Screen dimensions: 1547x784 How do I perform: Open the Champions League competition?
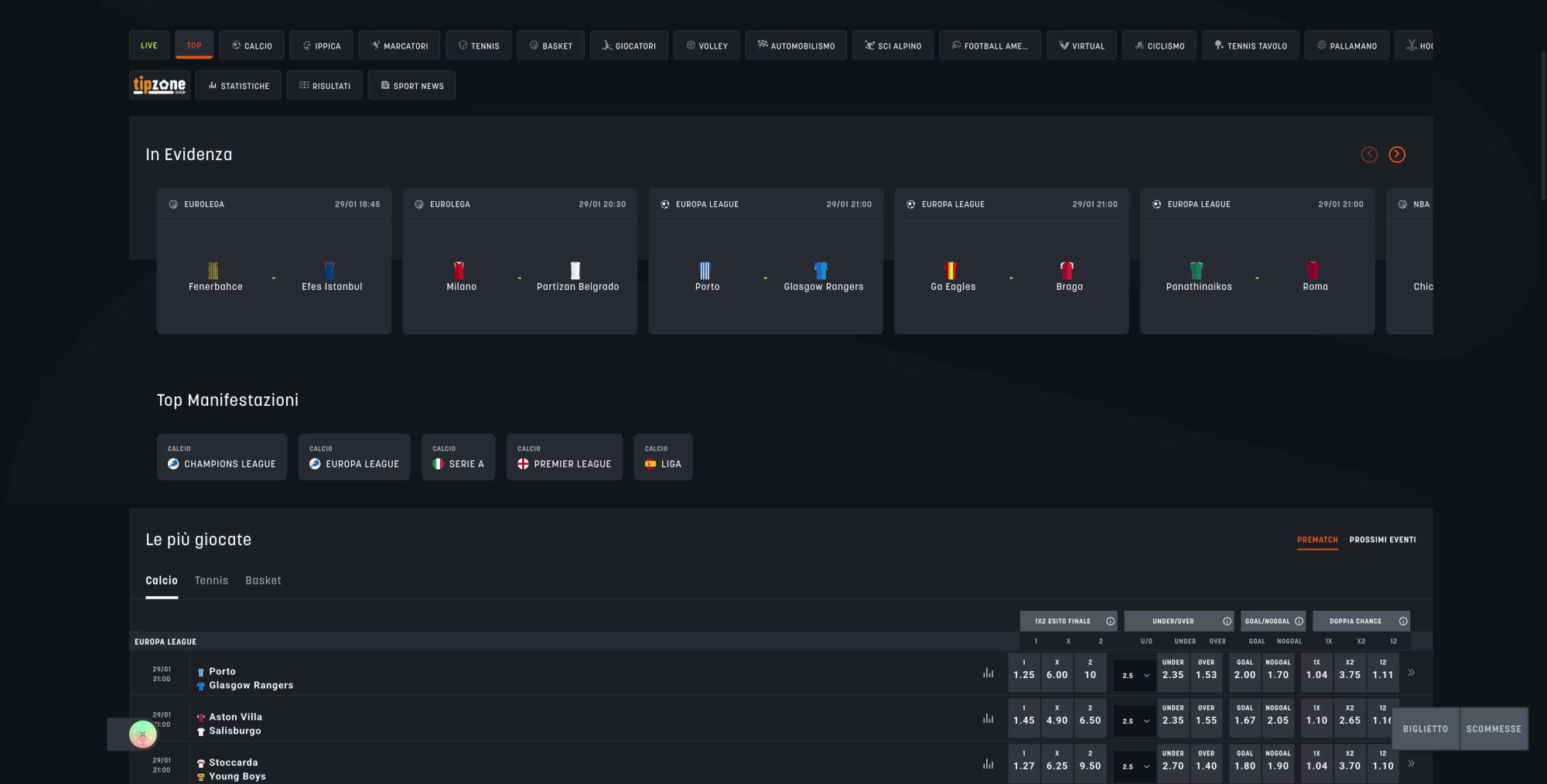point(222,457)
